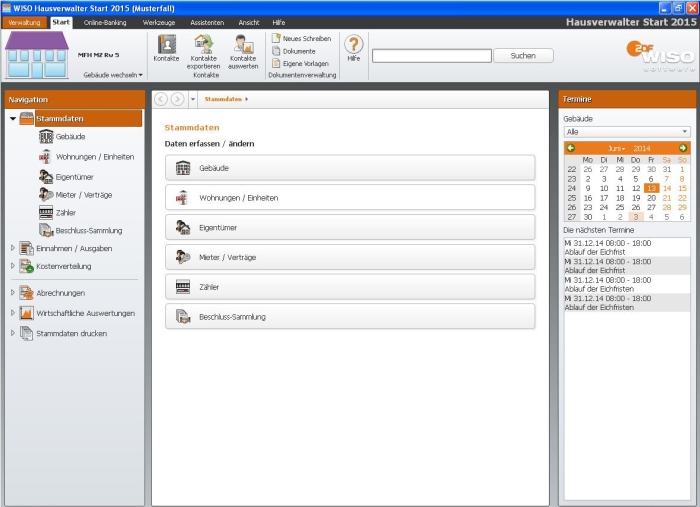
Task: Click the Kontakte auswerten icon
Action: pyautogui.click(x=243, y=44)
